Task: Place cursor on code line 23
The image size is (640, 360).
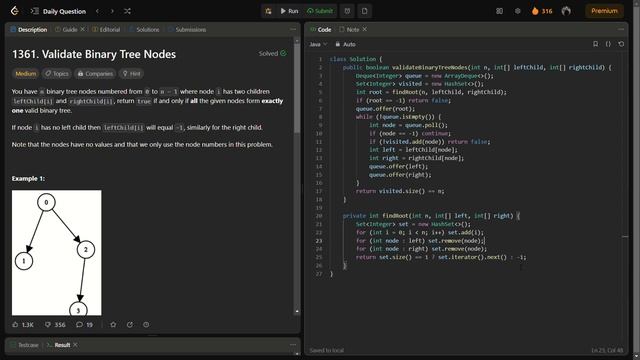Action: pos(420,240)
